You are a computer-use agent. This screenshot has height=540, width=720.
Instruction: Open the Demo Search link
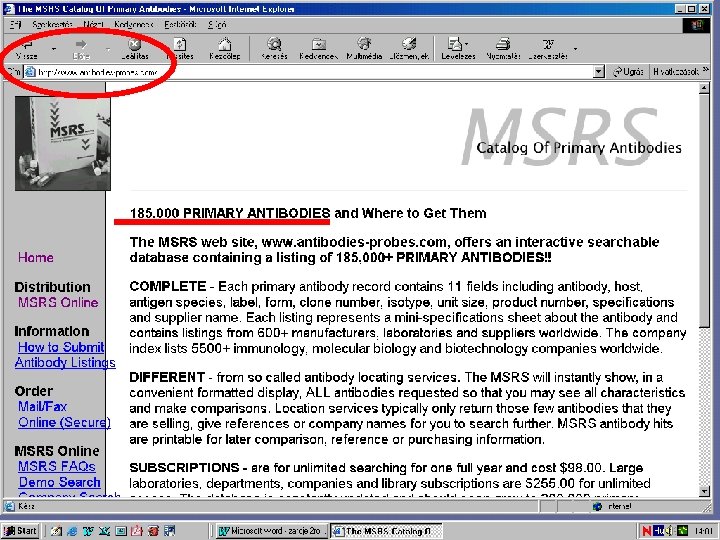pos(60,482)
